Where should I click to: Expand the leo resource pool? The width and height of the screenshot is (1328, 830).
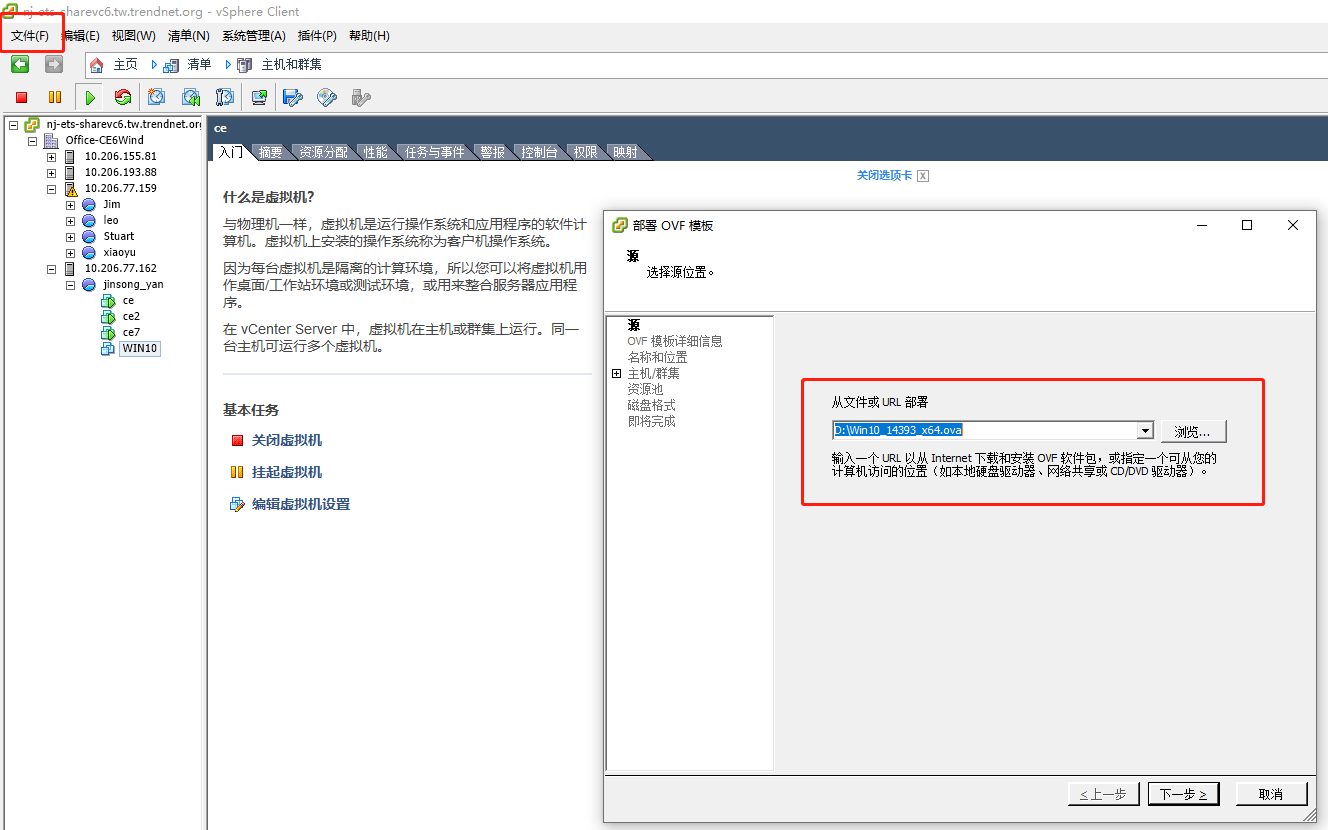(71, 221)
